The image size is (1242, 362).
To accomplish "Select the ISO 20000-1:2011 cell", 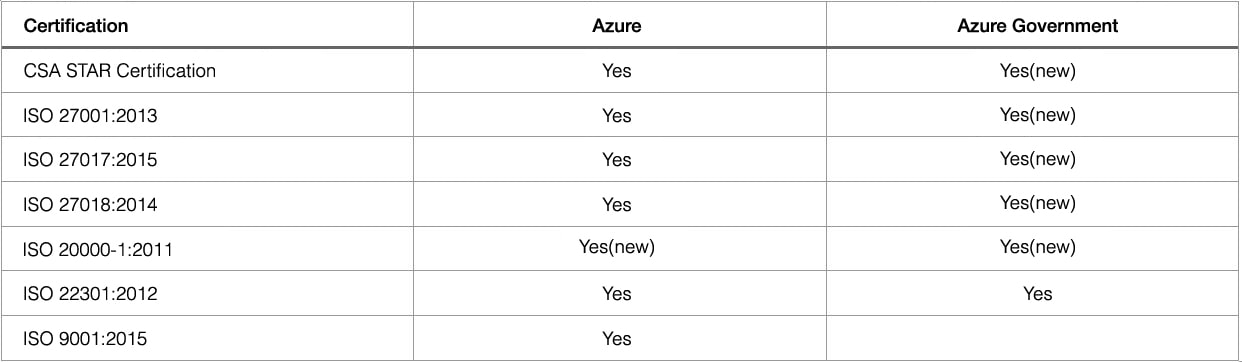I will (98, 250).
